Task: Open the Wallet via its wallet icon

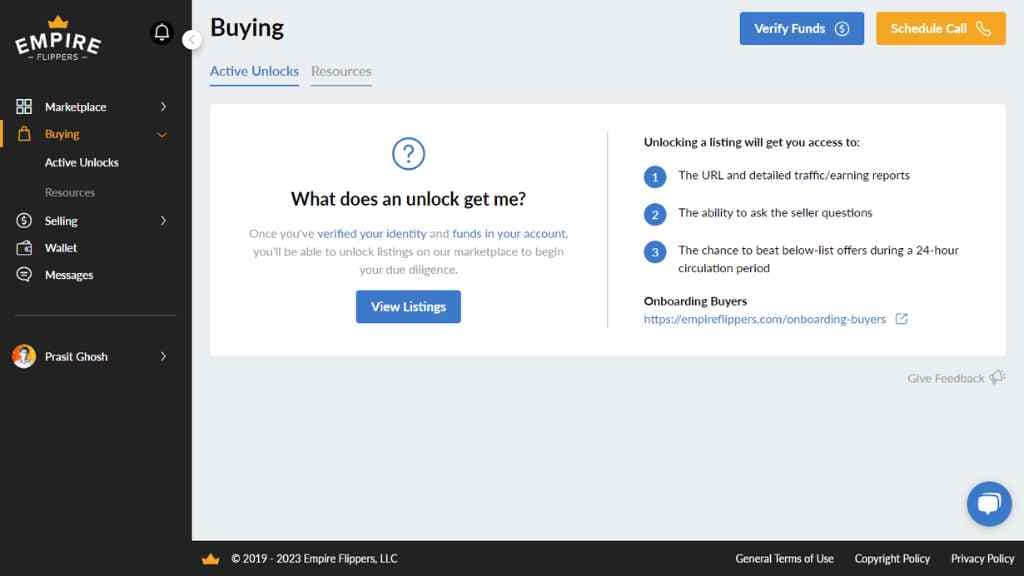Action: coord(24,247)
